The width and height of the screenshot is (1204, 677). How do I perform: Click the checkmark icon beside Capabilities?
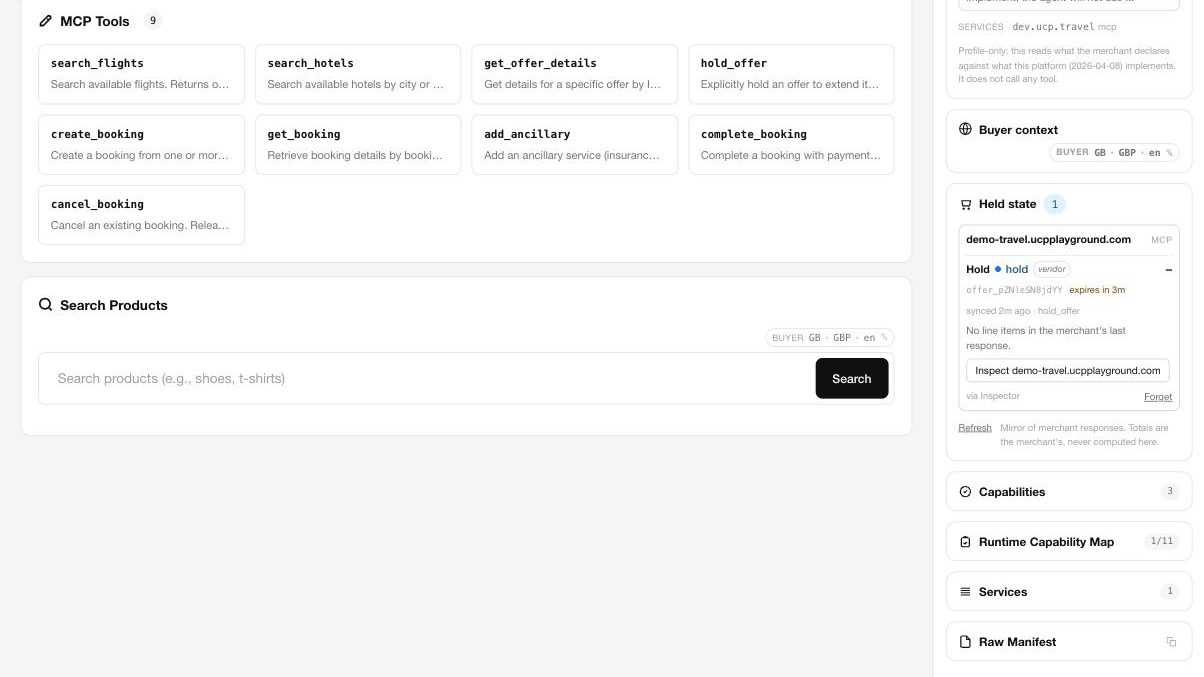[x=965, y=492]
